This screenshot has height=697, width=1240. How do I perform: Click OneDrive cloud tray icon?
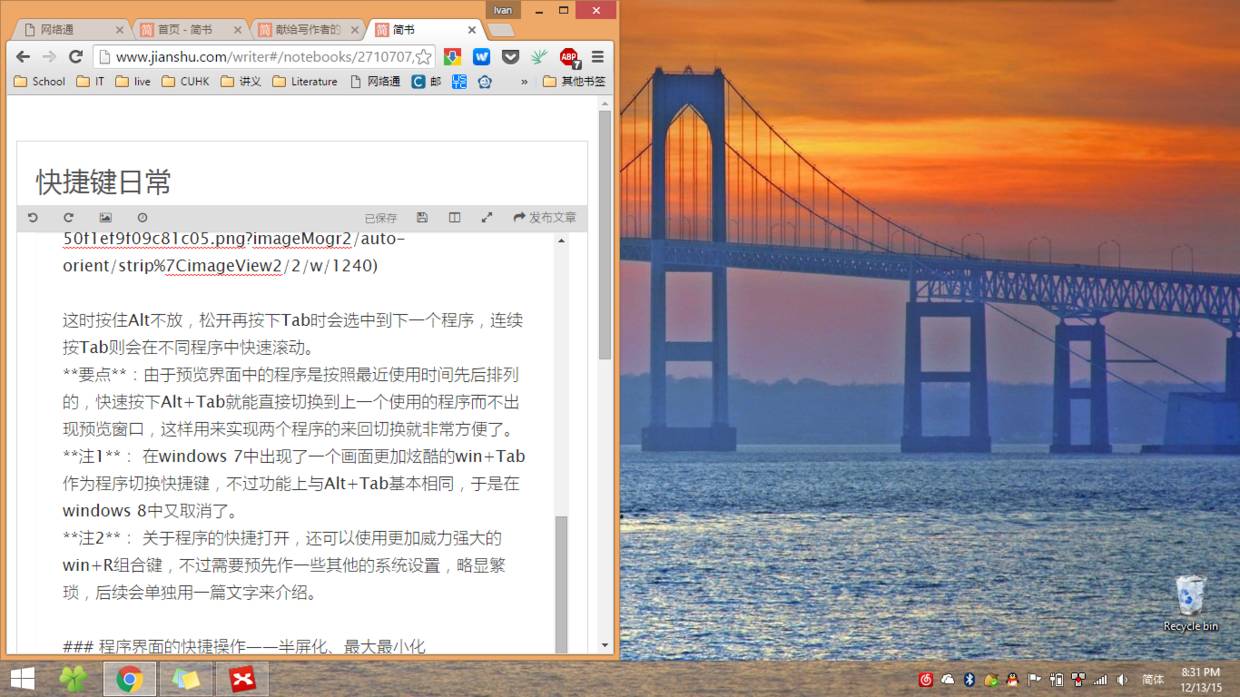(x=948, y=680)
